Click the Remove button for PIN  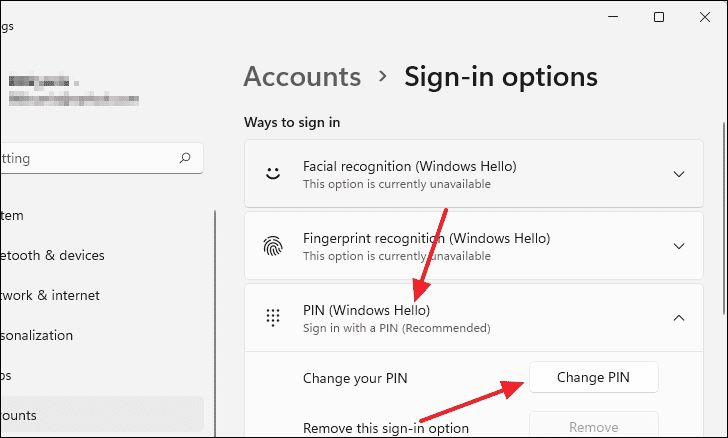pos(594,425)
